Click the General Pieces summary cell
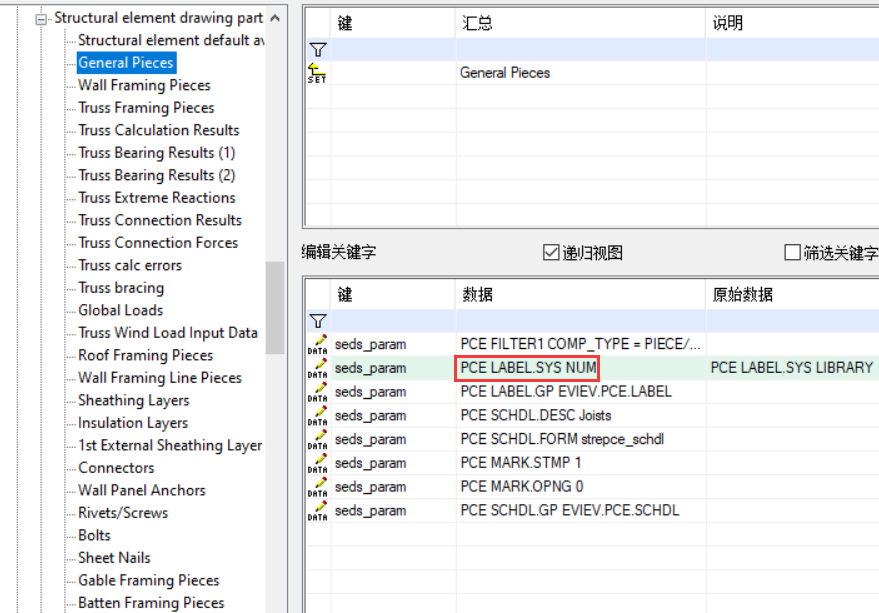This screenshot has width=879, height=613. point(580,73)
